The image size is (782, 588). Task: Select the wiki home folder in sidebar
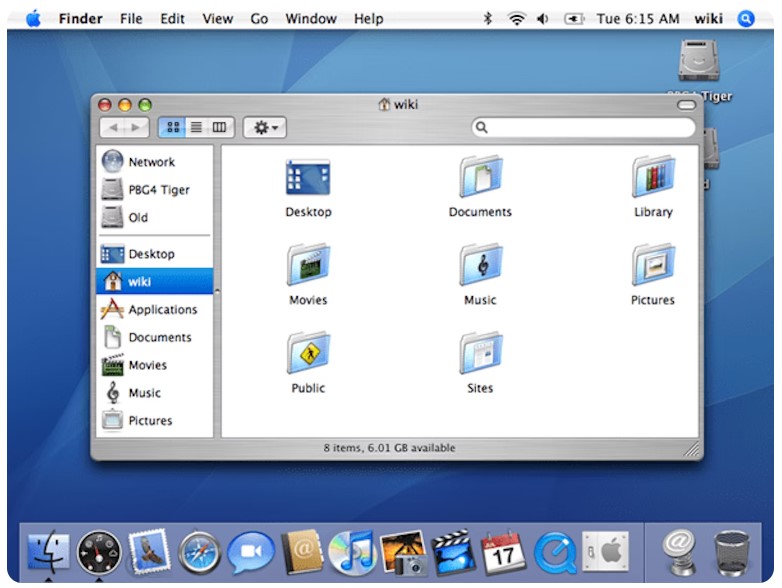(155, 281)
